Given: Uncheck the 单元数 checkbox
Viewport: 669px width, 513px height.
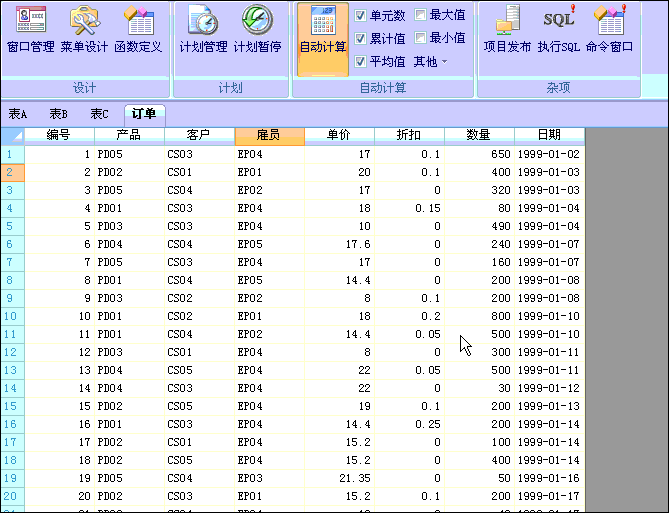Looking at the screenshot, I should pos(361,16).
